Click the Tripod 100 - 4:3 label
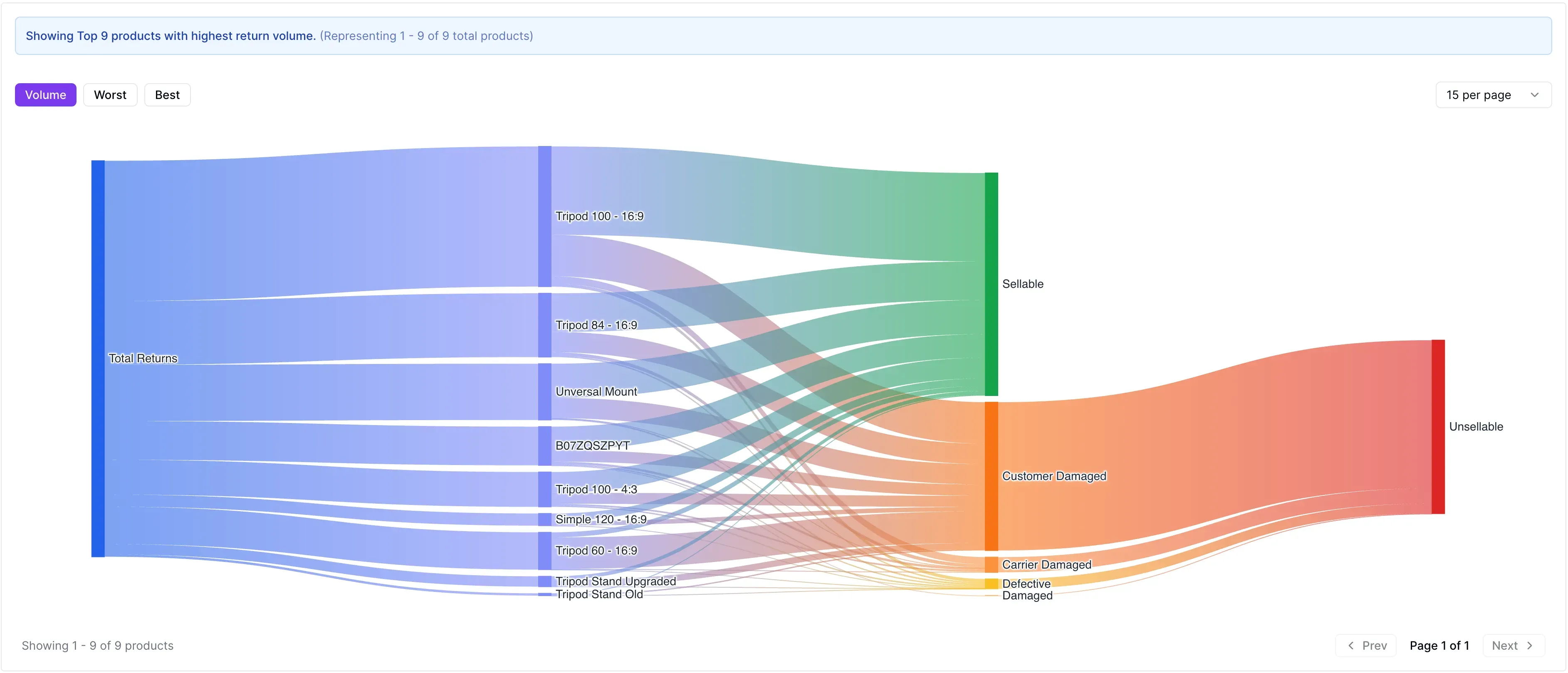The width and height of the screenshot is (1568, 673). point(596,489)
